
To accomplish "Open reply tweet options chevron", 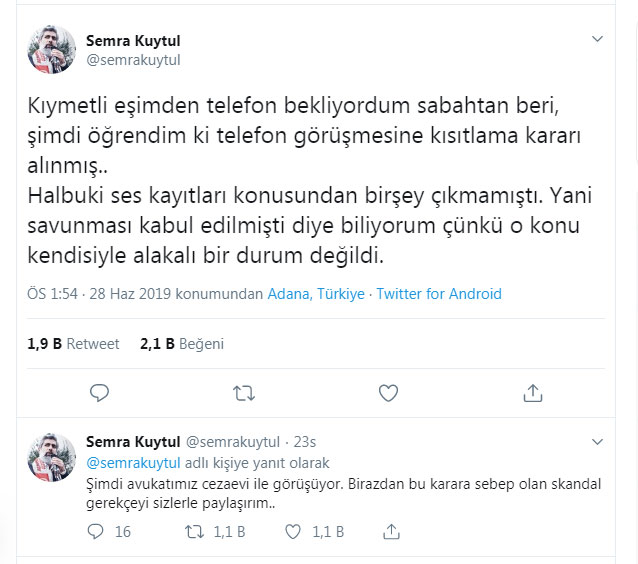I will (598, 441).
